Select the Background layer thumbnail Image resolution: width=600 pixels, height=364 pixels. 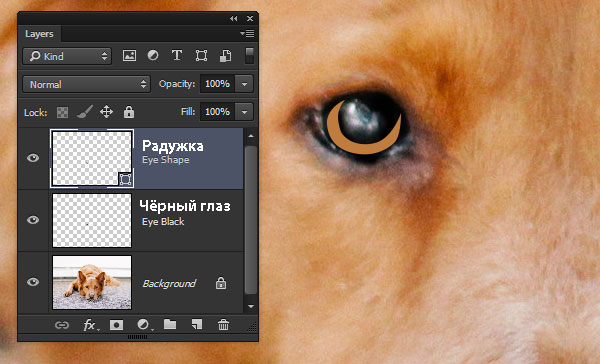coord(92,282)
